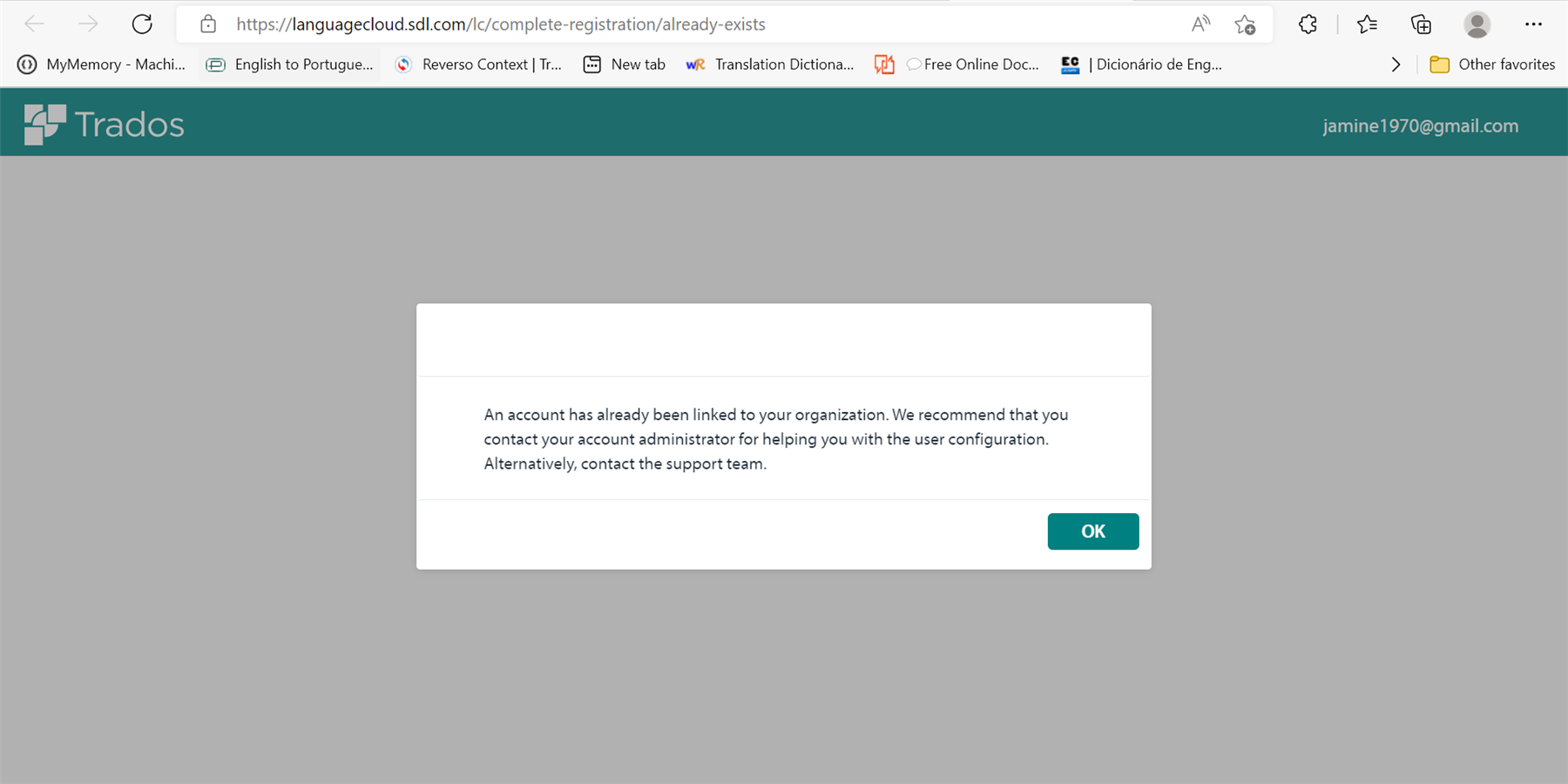The height and width of the screenshot is (784, 1568).
Task: Open the Other favorites folder
Action: (x=1491, y=64)
